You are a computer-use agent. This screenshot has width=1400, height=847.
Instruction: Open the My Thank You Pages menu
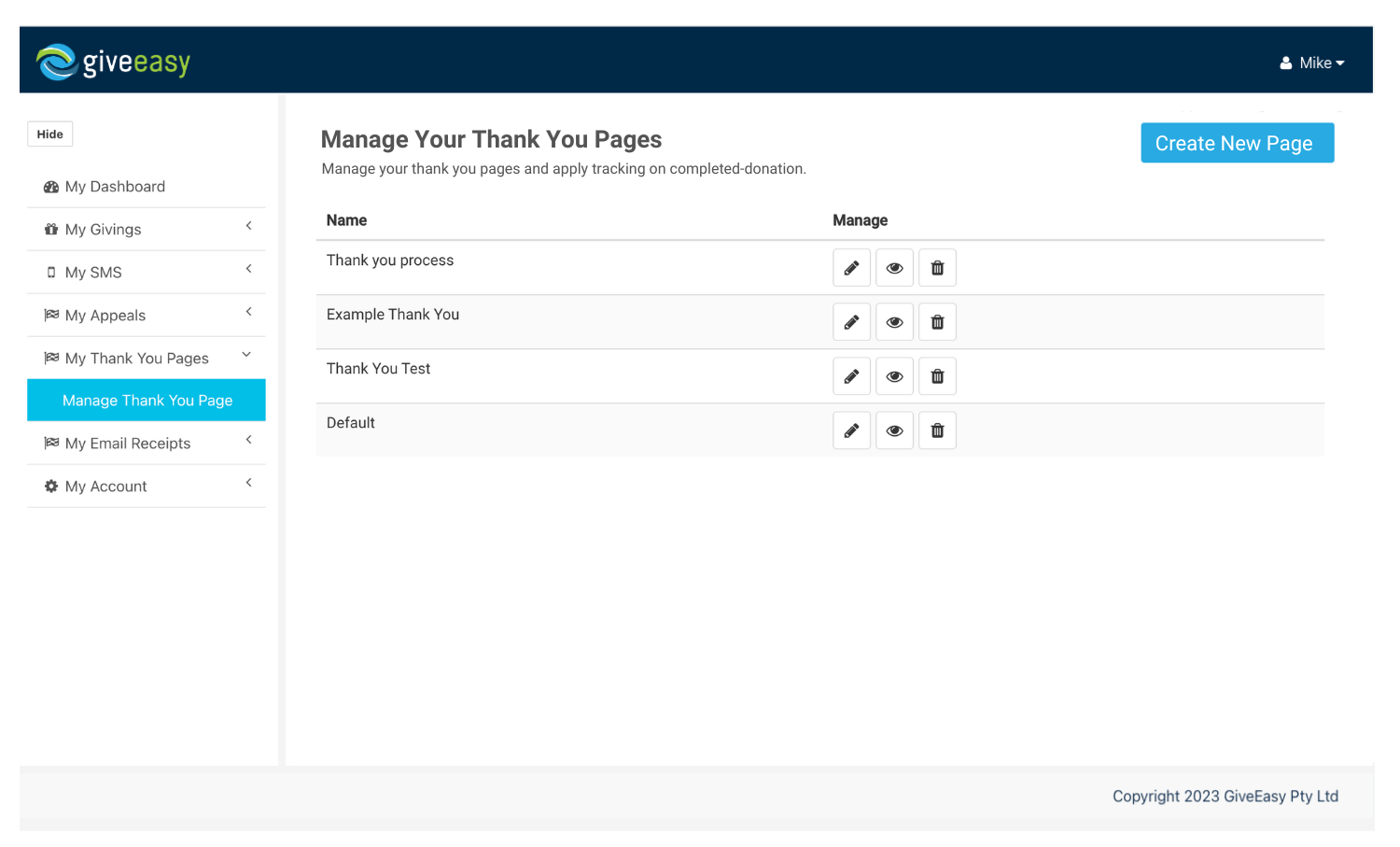[147, 359]
